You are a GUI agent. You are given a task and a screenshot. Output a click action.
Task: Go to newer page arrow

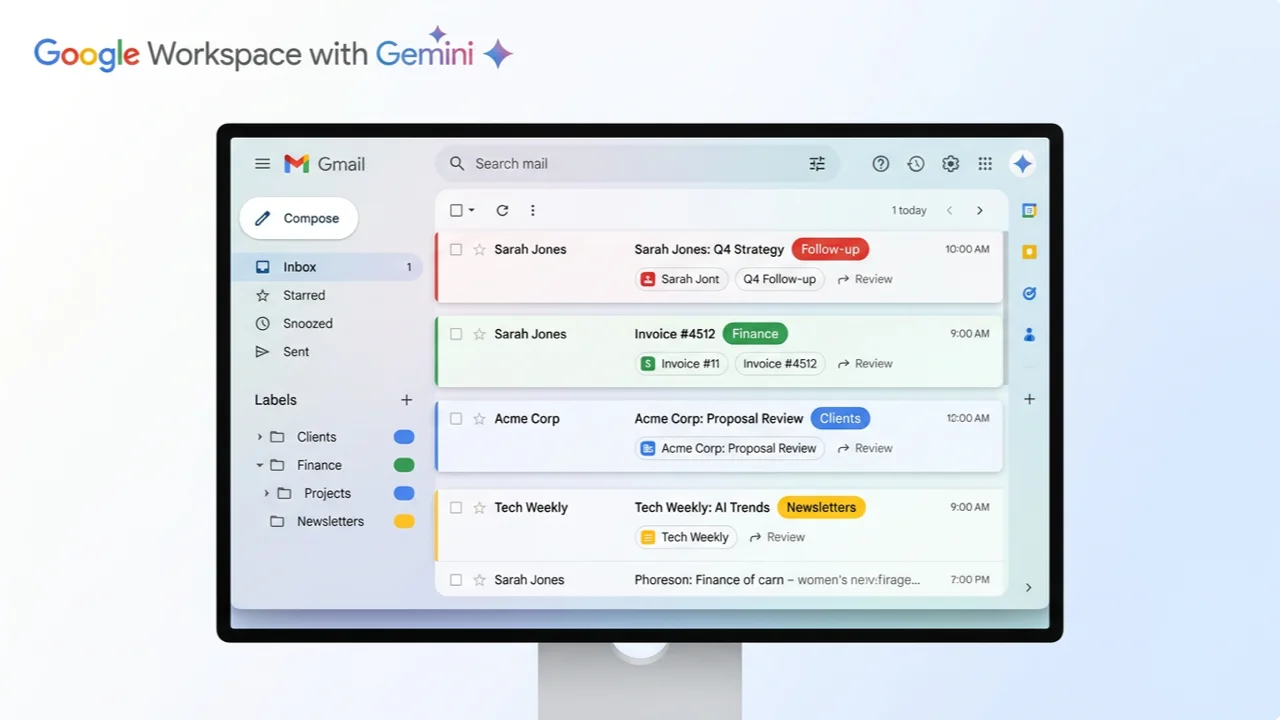tap(949, 211)
